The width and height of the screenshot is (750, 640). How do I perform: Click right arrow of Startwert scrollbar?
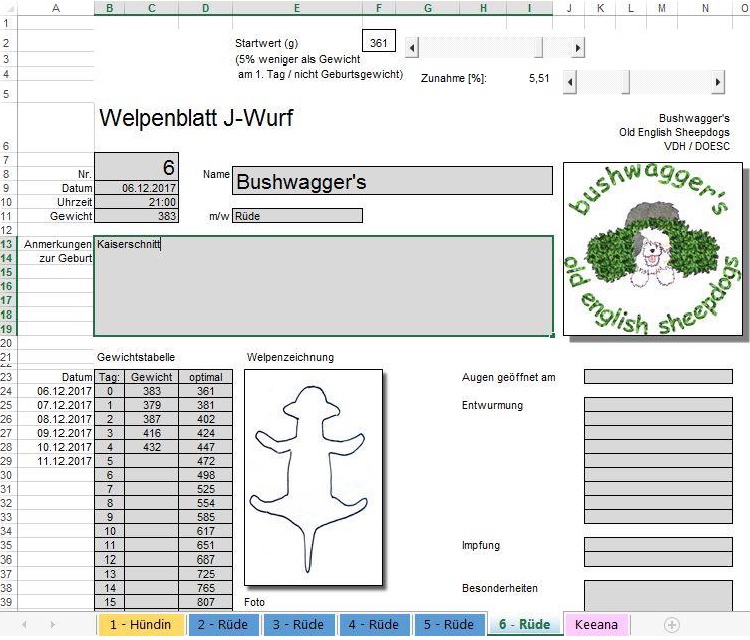(x=577, y=47)
